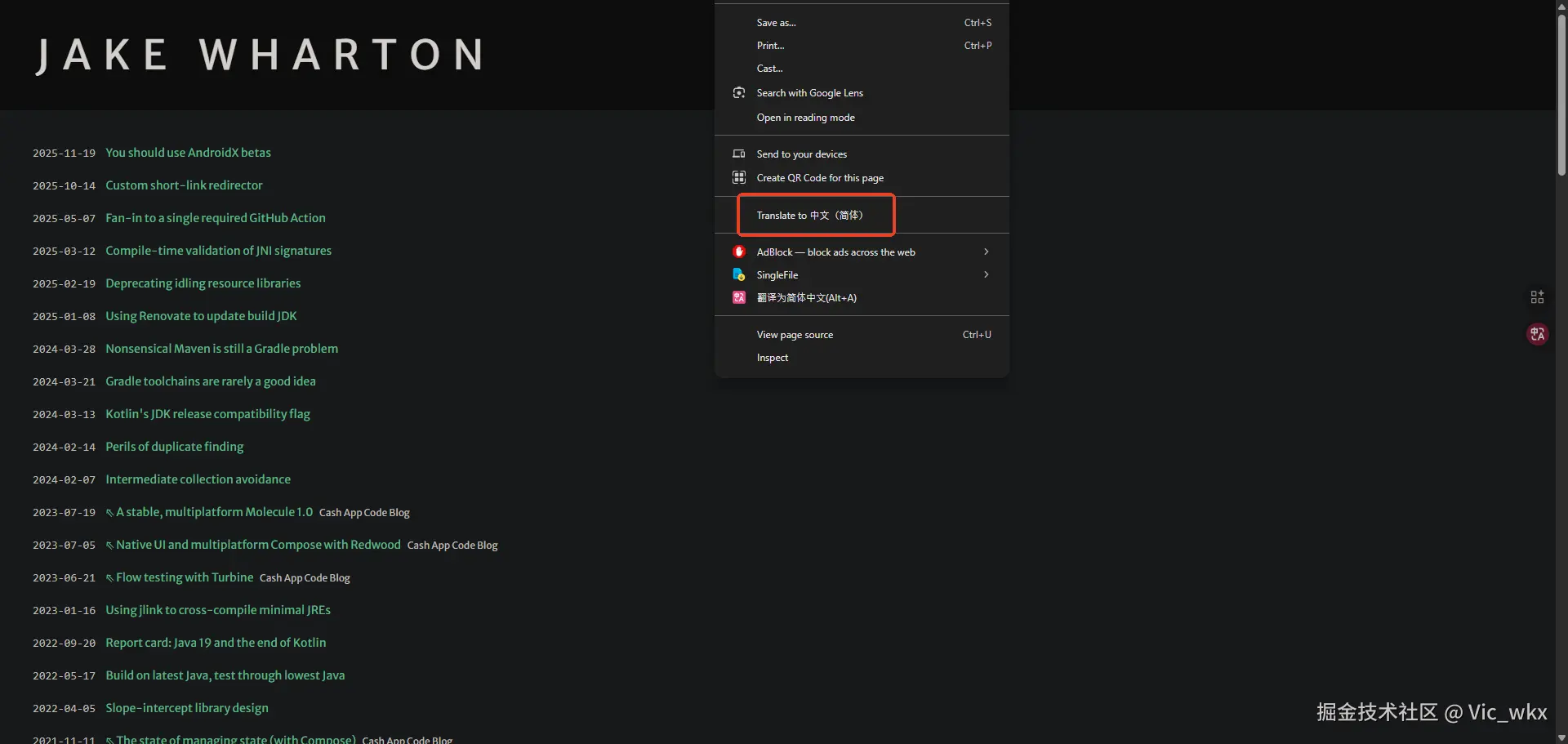The width and height of the screenshot is (1568, 744).
Task: Click the date 2024-03-21
Action: (x=64, y=382)
